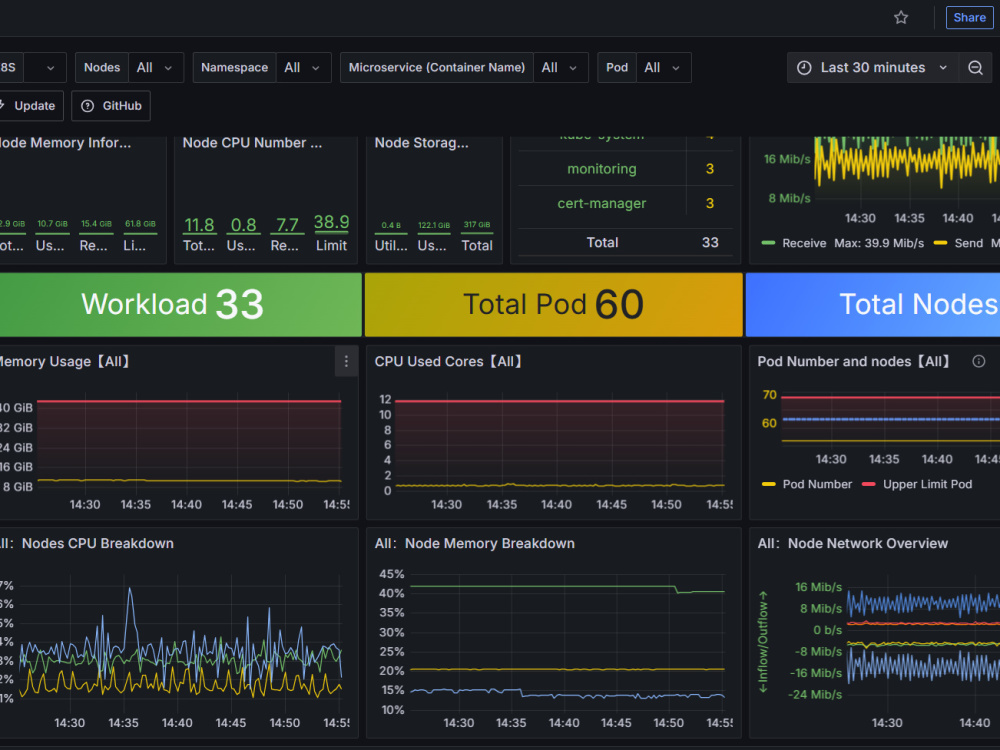1000x750 pixels.
Task: Toggle the Pod Number legend series
Action: coord(817,484)
